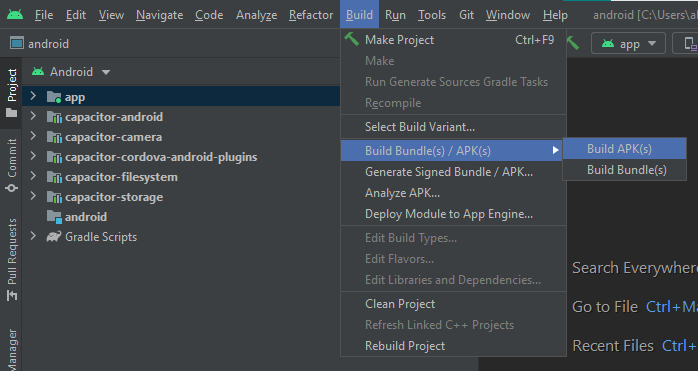Click the Android Studio logo icon
The image size is (698, 371).
point(15,15)
